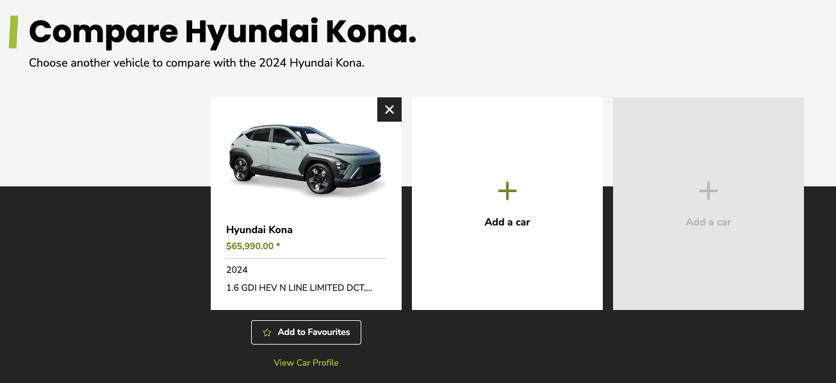Click the "Choose another vehicle" subtitle text
Screen dimensions: 836x383
click(x=197, y=63)
